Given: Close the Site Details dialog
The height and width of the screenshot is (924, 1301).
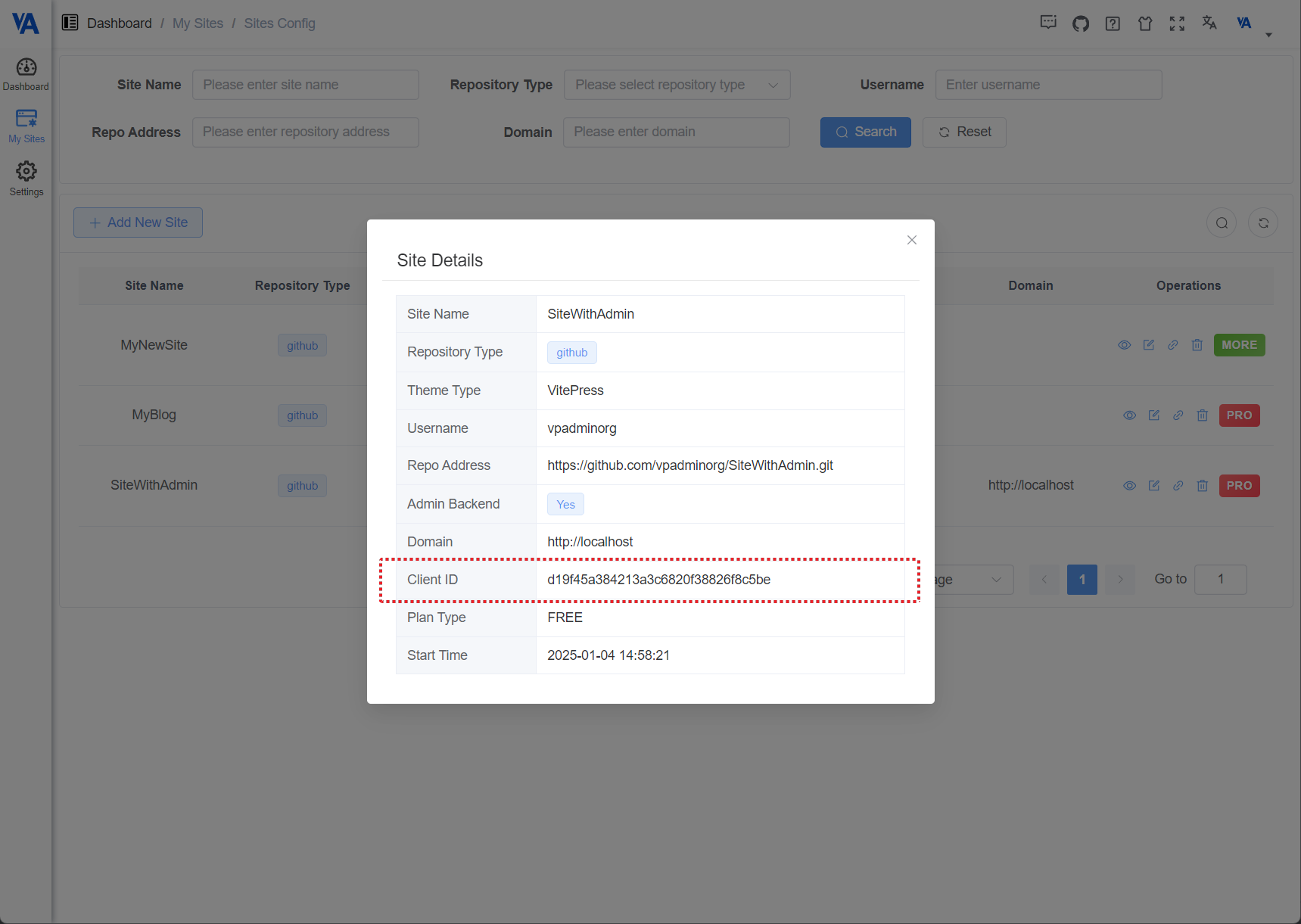Looking at the screenshot, I should click(911, 240).
